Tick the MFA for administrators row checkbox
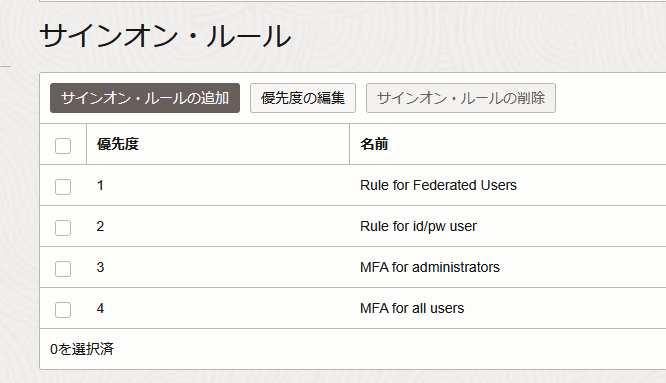Viewport: 666px width, 383px height. 63,268
